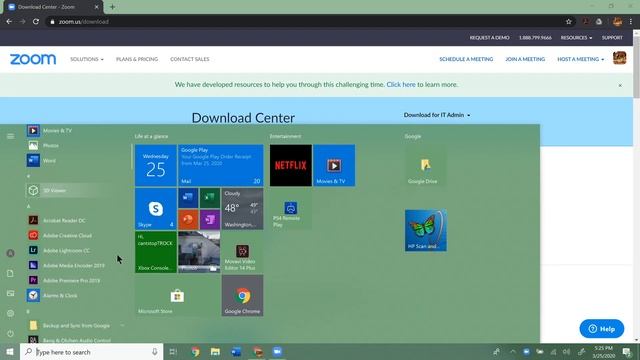Open the Zoom profile avatar

(620, 58)
